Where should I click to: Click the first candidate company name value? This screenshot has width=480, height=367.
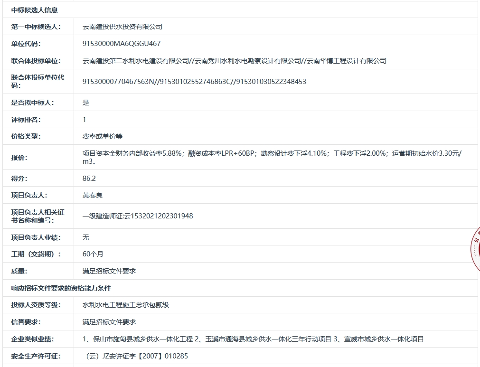pyautogui.click(x=122, y=27)
